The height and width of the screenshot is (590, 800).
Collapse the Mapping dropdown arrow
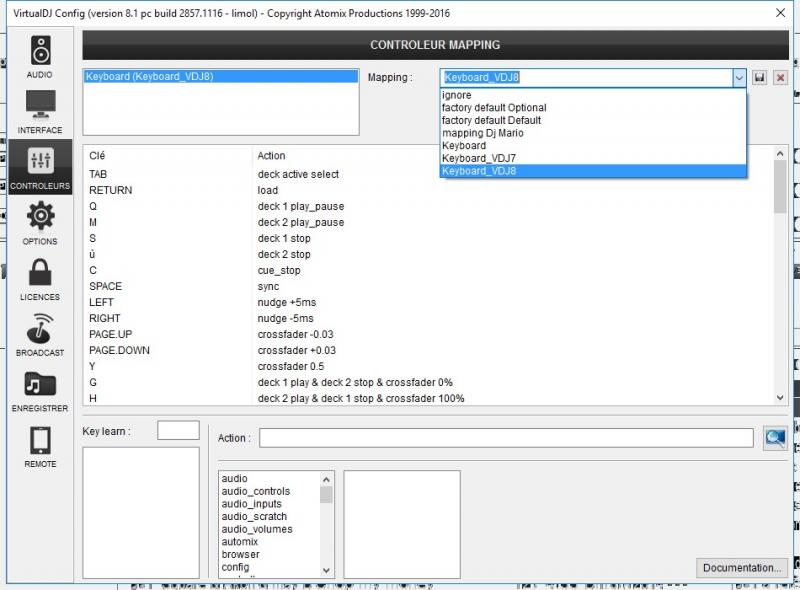[x=738, y=77]
